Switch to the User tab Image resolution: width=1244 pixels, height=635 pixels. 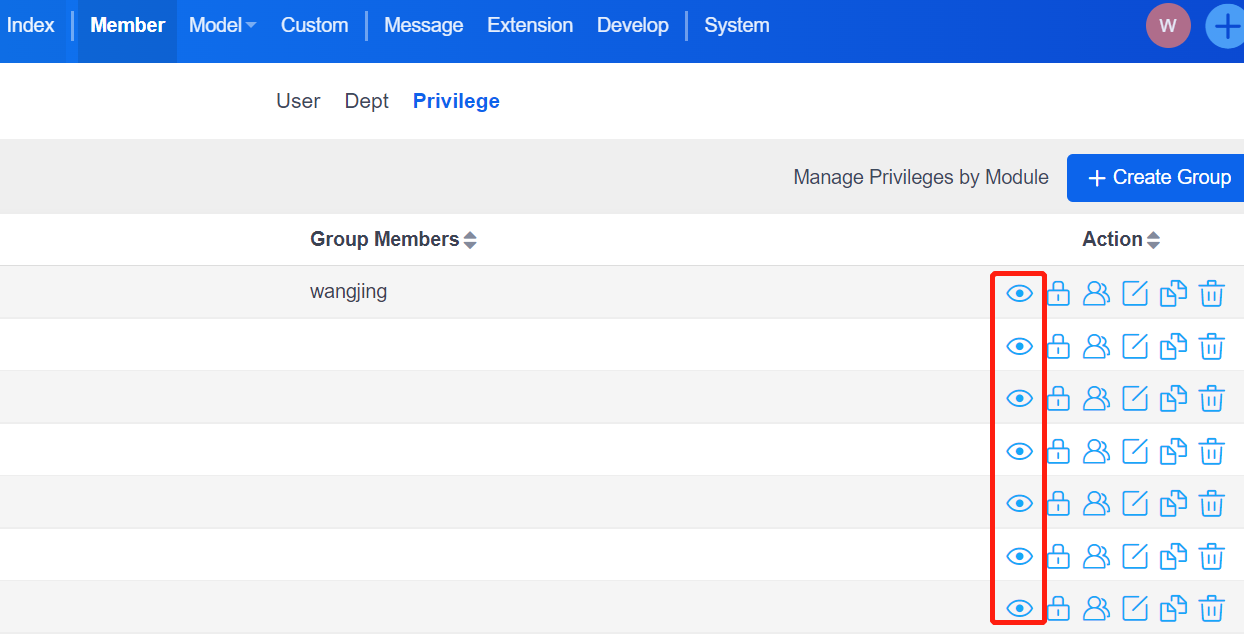(x=298, y=101)
